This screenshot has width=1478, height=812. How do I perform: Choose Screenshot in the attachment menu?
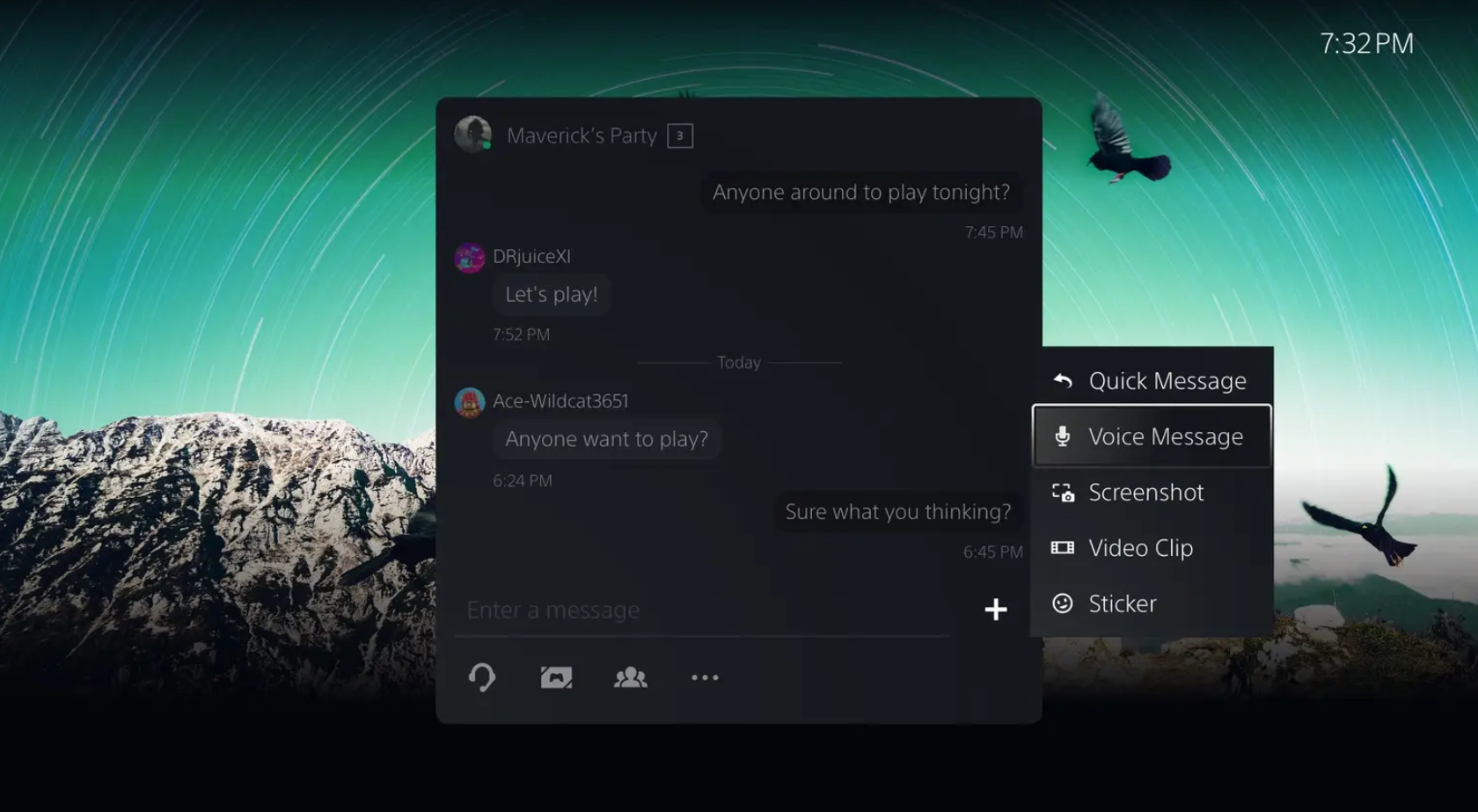[1152, 493]
